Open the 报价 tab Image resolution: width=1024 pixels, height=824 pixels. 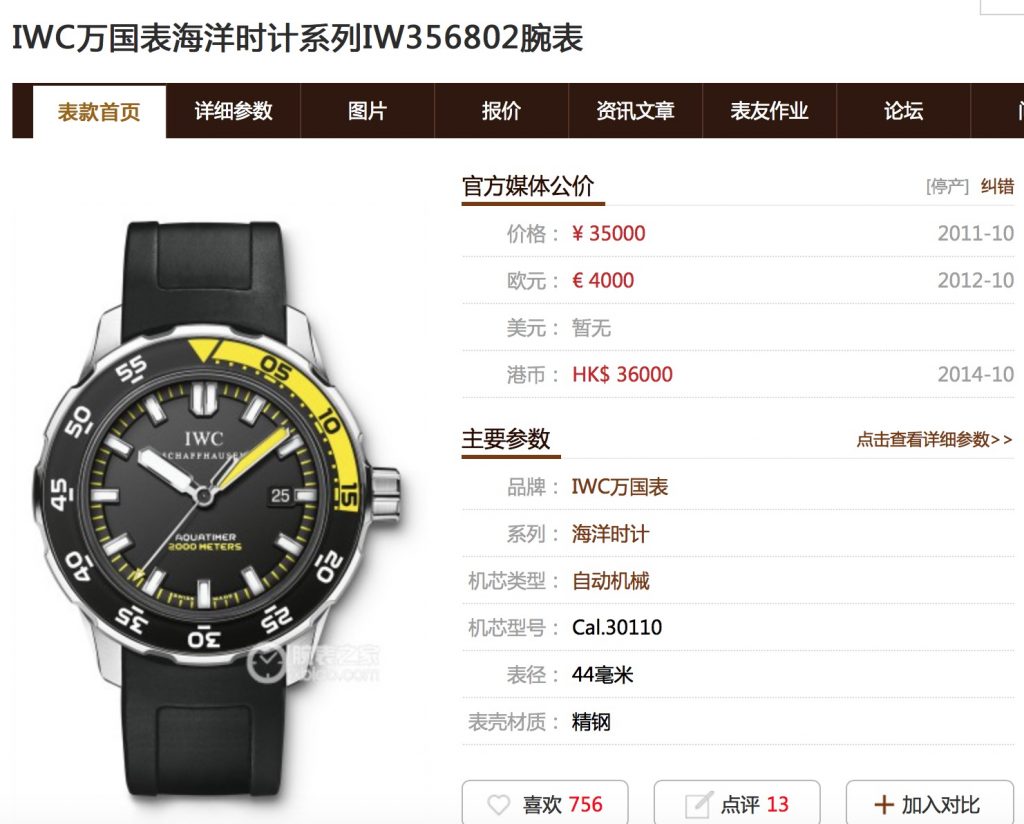[x=502, y=111]
